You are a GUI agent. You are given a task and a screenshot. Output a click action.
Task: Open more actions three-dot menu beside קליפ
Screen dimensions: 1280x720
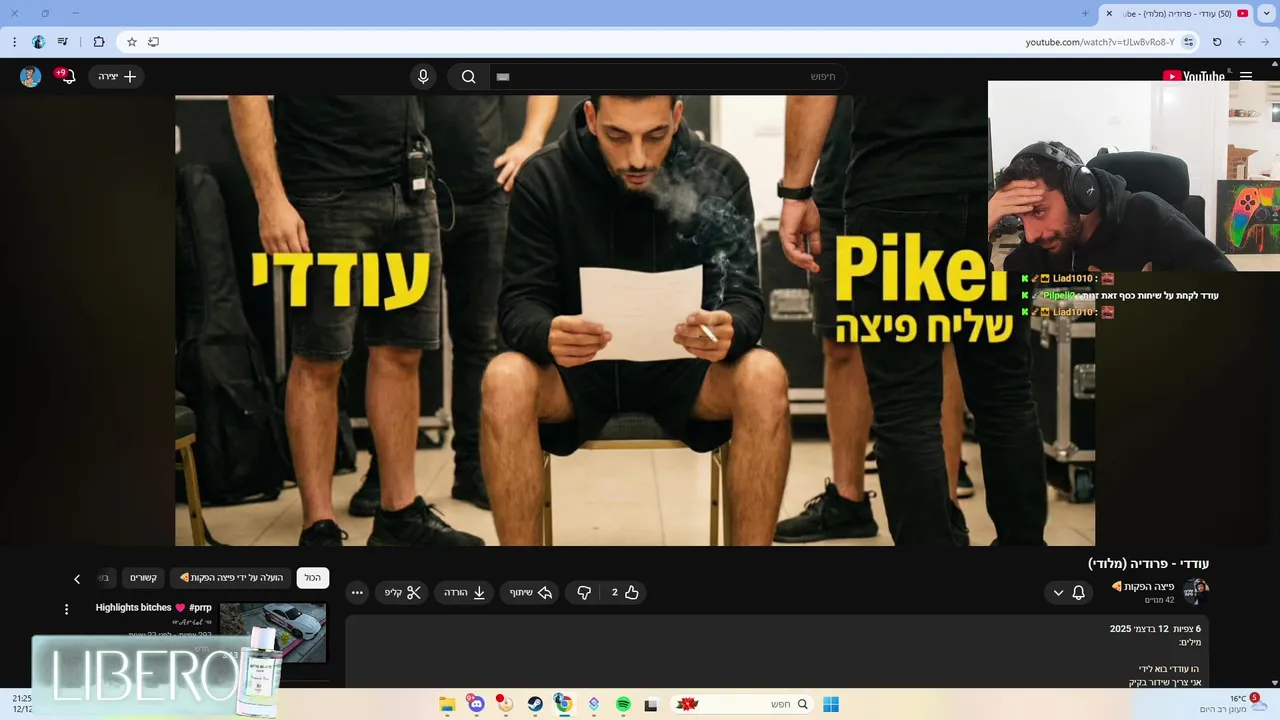[357, 592]
